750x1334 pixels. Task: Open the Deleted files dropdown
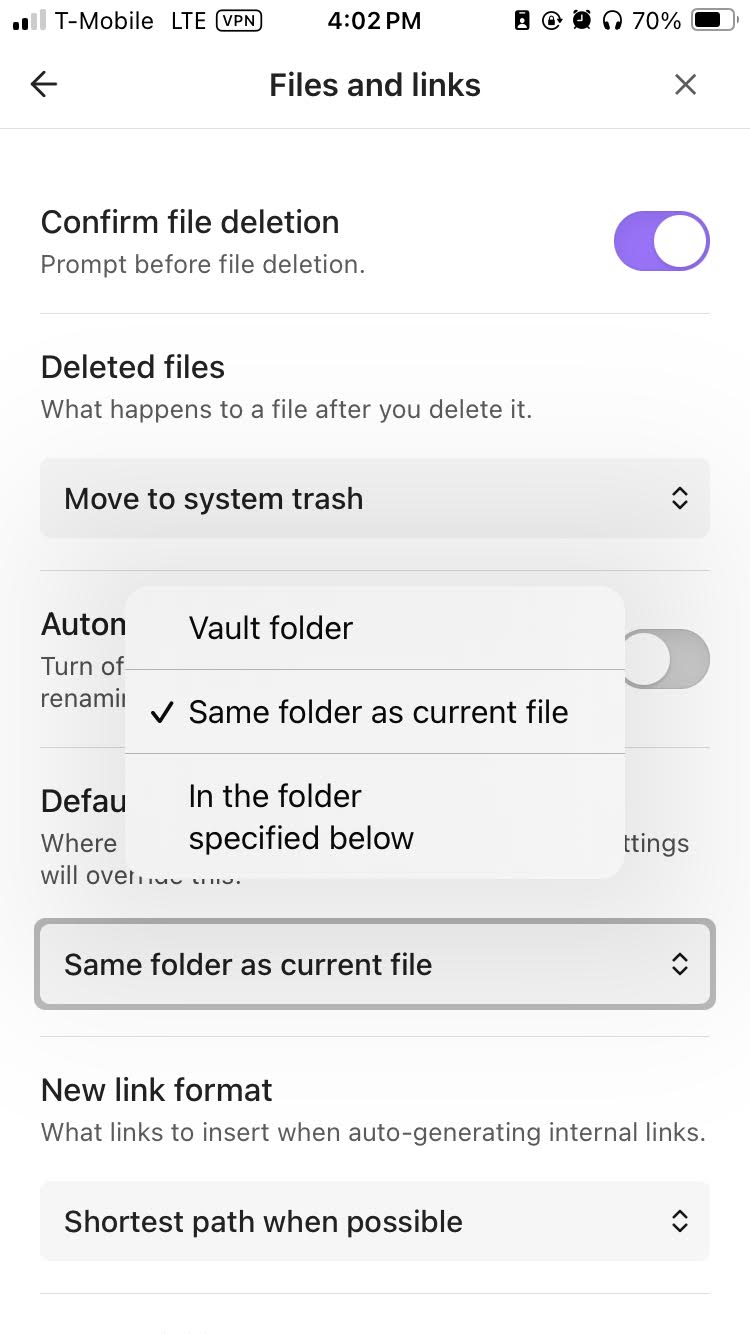point(374,499)
